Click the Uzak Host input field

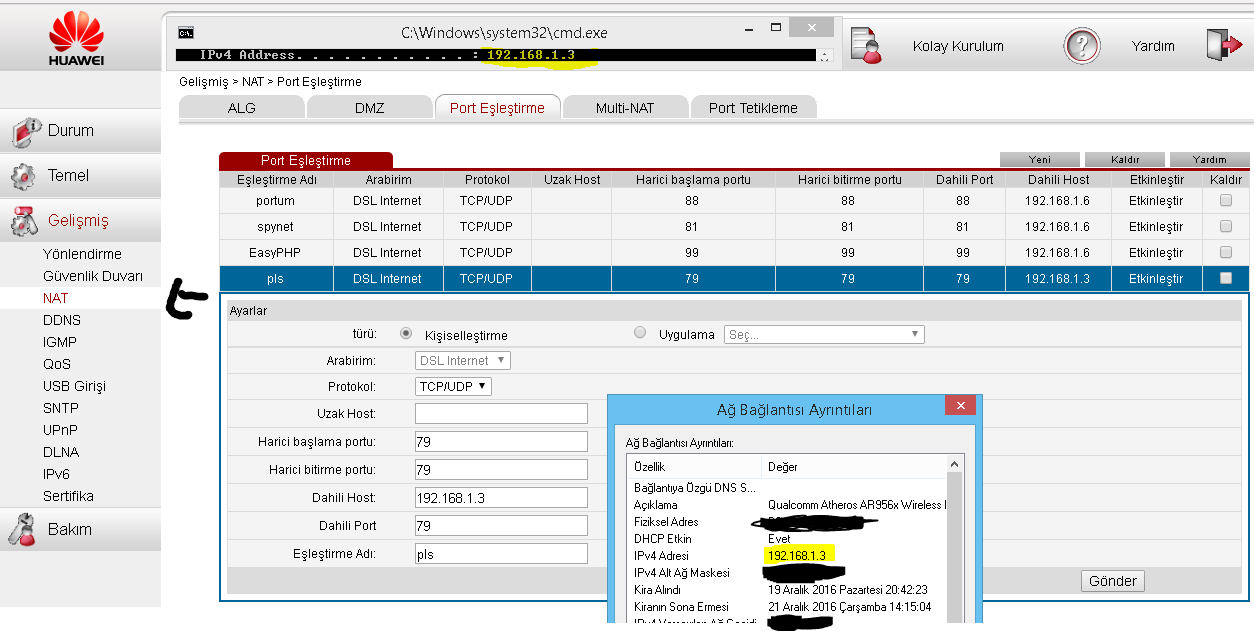pos(501,414)
